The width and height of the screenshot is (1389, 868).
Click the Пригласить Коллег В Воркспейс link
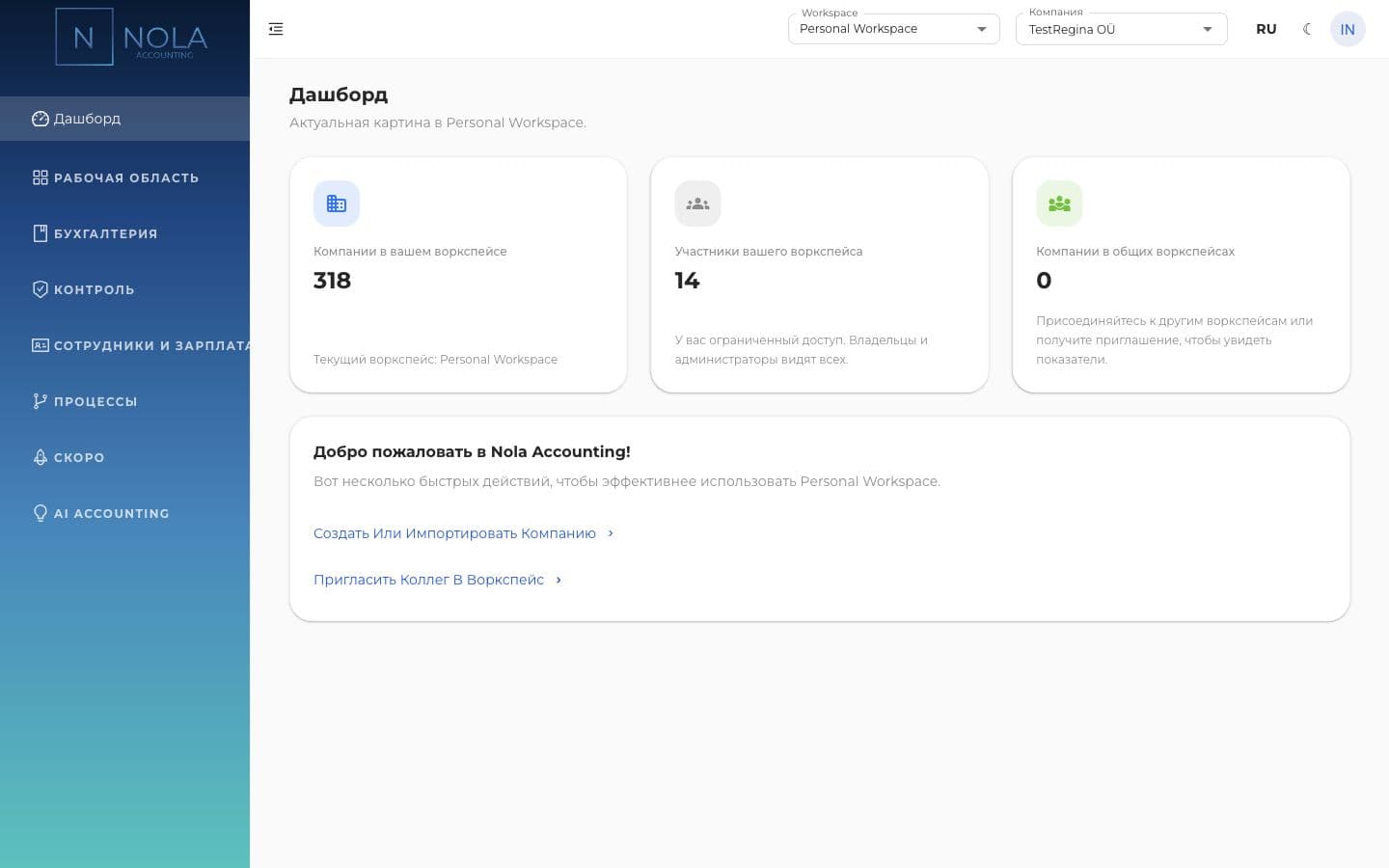(428, 580)
